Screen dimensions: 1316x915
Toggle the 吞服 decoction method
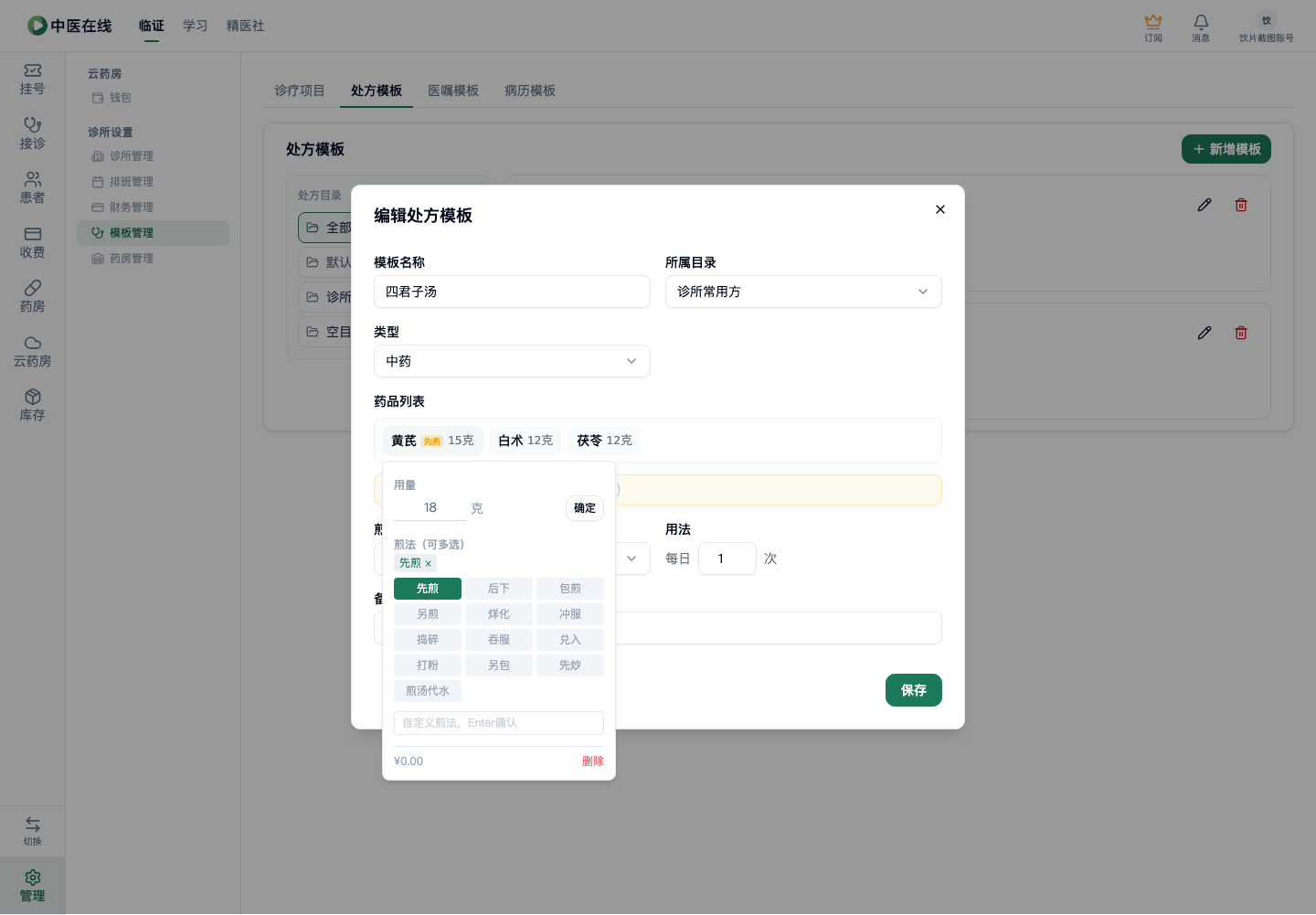tap(499, 640)
